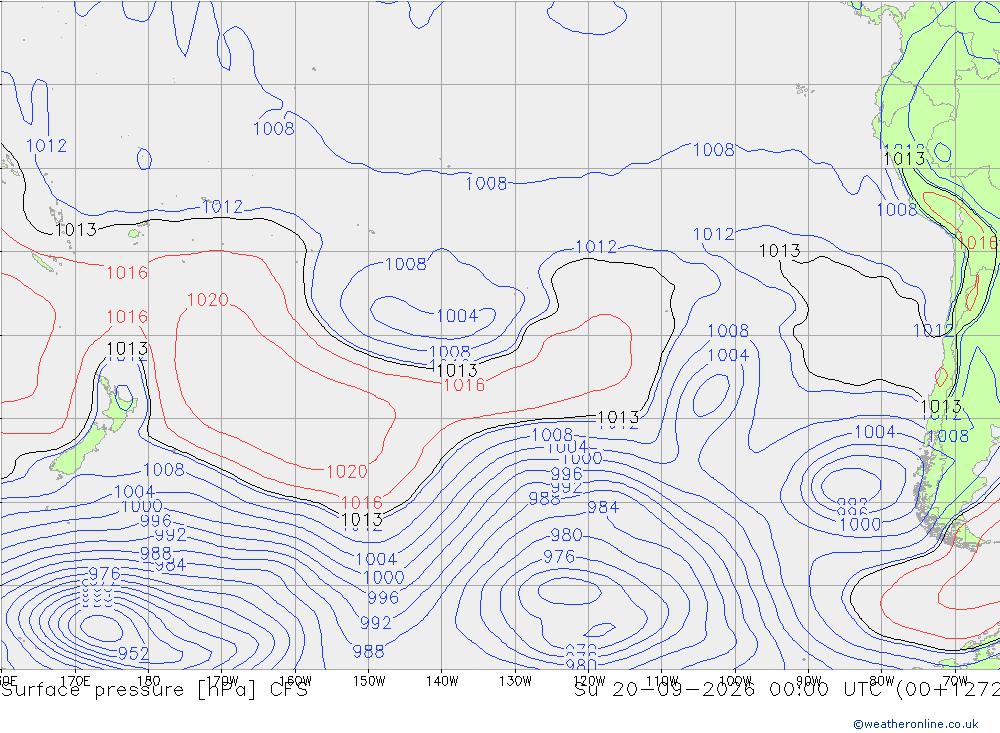Viewport: 1000px width, 733px height.
Task: Click the 1008 label between 140W and 130W
Action: point(486,184)
